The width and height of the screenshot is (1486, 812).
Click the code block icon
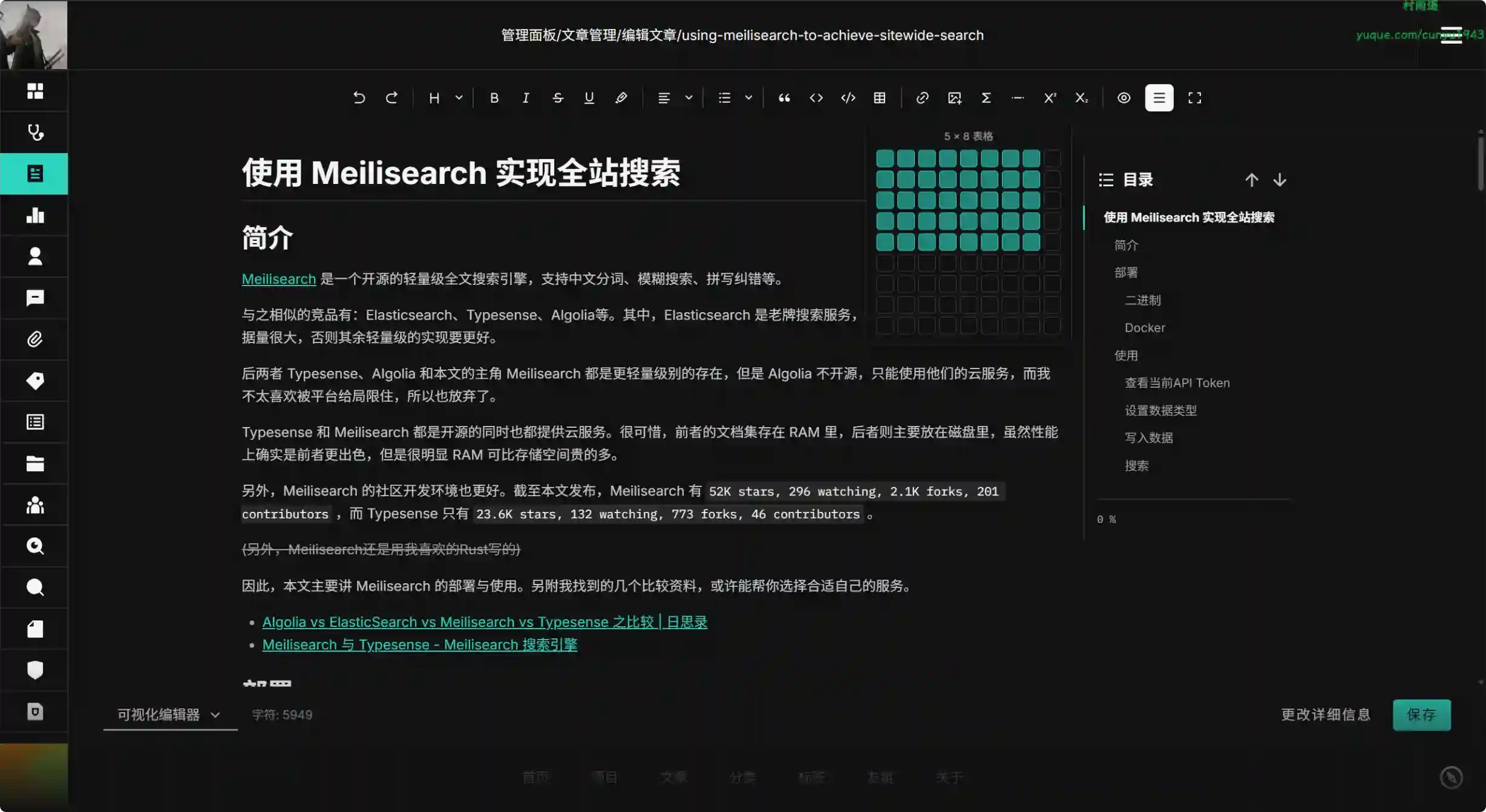click(848, 97)
